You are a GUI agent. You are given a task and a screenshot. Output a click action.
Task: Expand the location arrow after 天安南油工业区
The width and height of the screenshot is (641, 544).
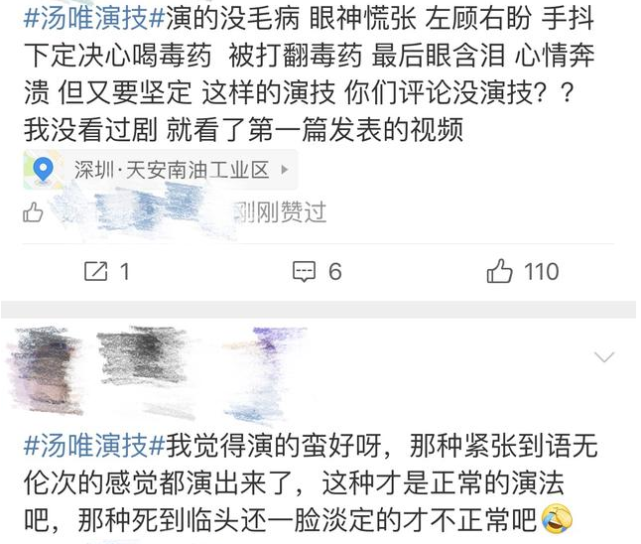[285, 170]
